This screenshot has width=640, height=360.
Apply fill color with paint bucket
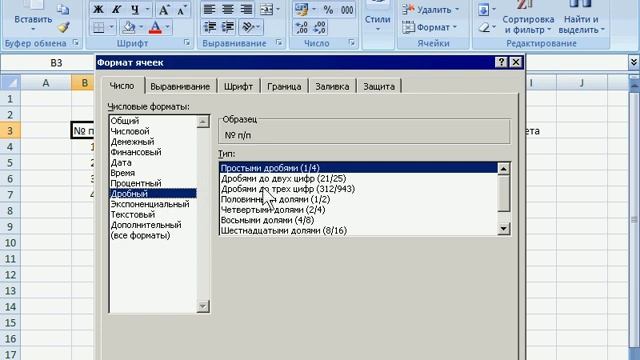pos(129,27)
